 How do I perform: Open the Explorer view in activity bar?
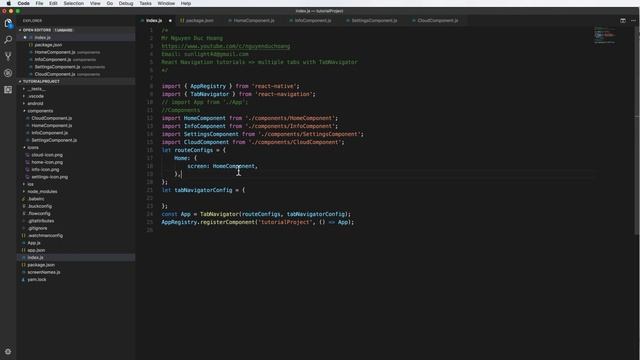(x=8, y=23)
